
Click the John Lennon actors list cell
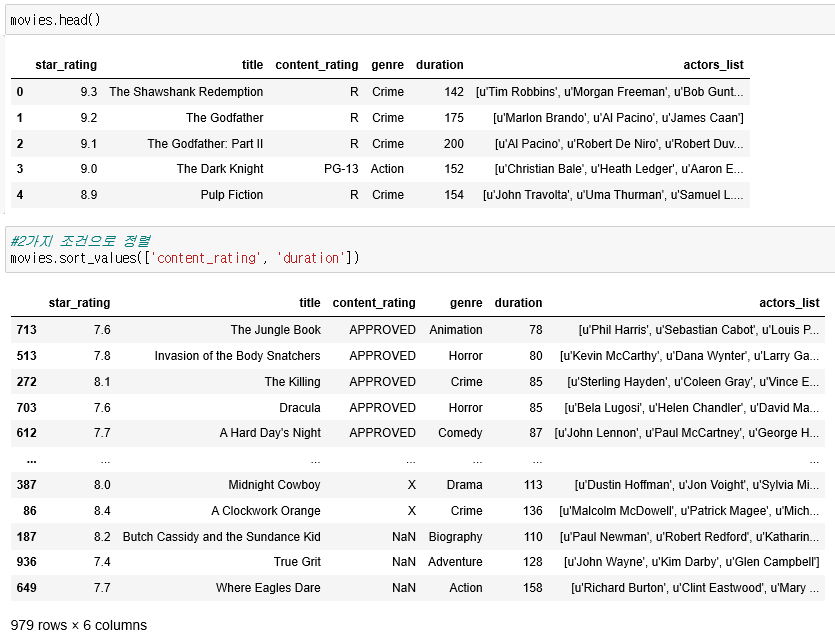[686, 433]
